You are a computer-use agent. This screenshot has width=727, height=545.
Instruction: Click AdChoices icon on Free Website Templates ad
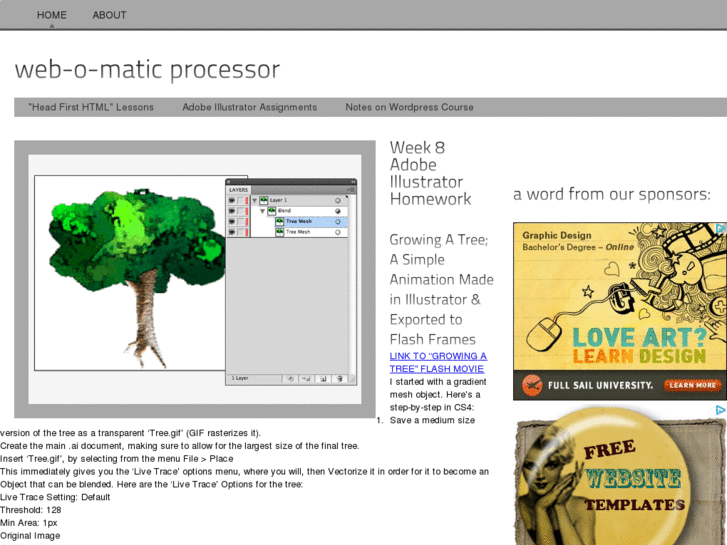click(x=720, y=410)
